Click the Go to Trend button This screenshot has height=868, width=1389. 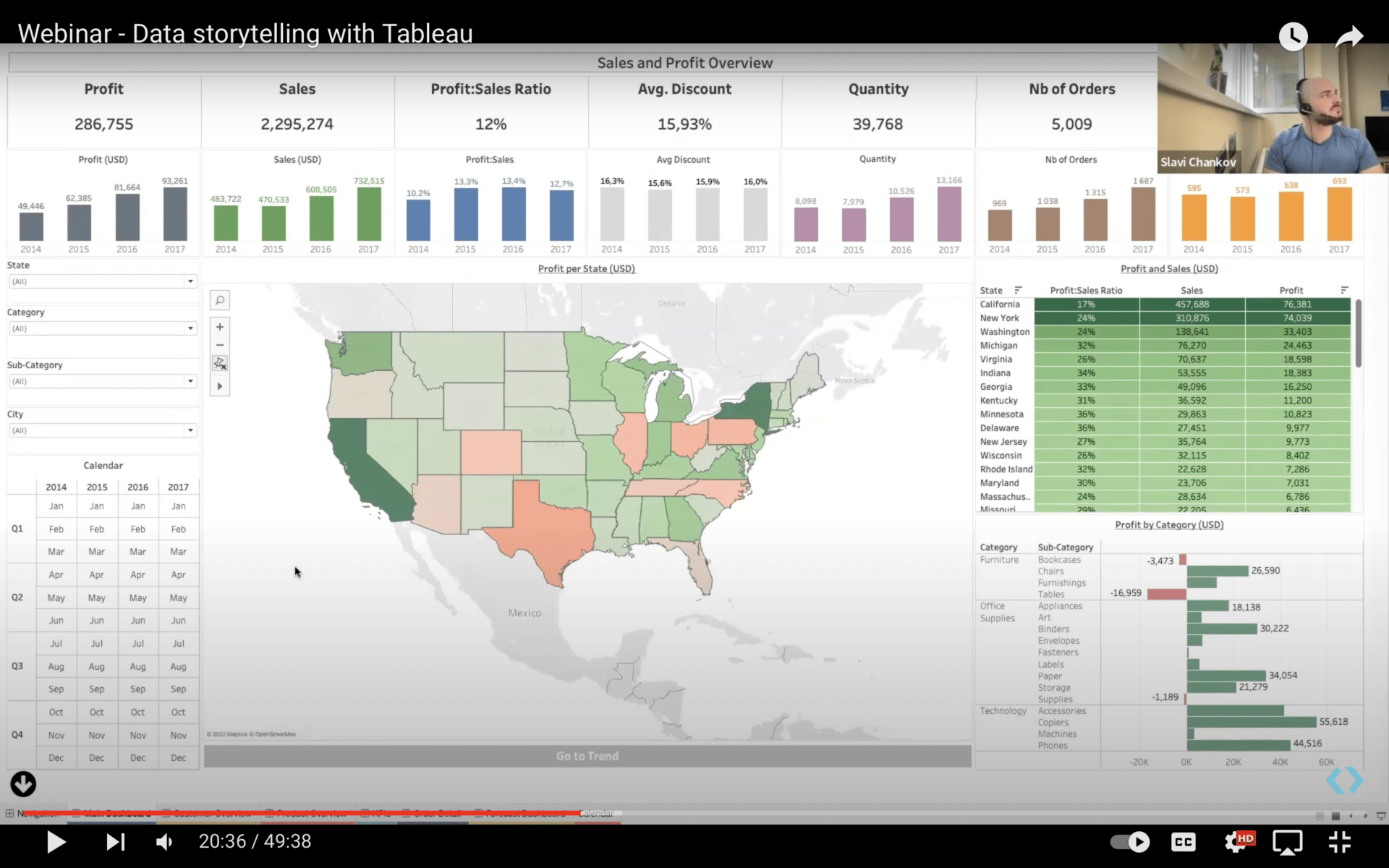coord(586,755)
